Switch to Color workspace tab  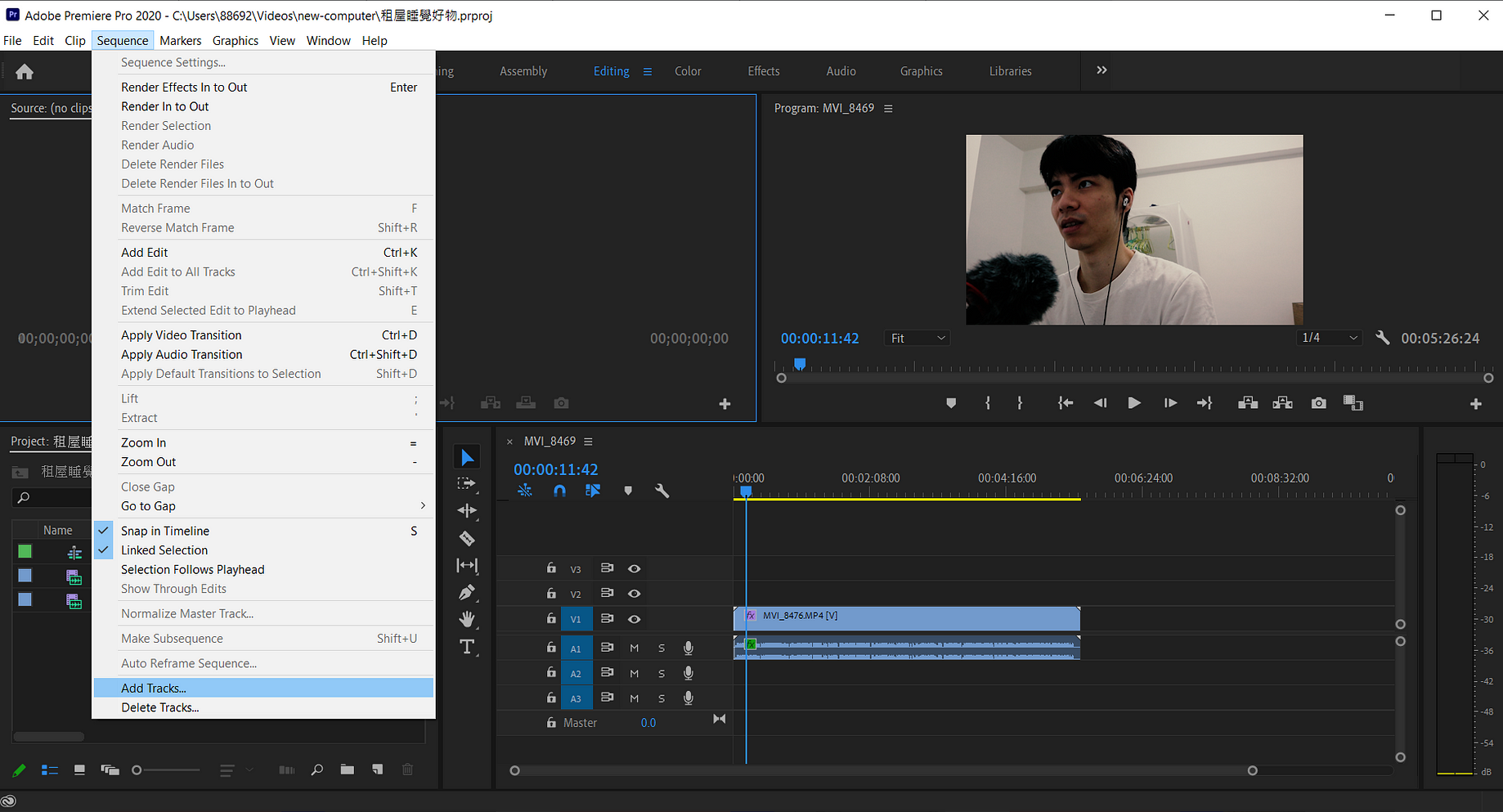(x=688, y=71)
